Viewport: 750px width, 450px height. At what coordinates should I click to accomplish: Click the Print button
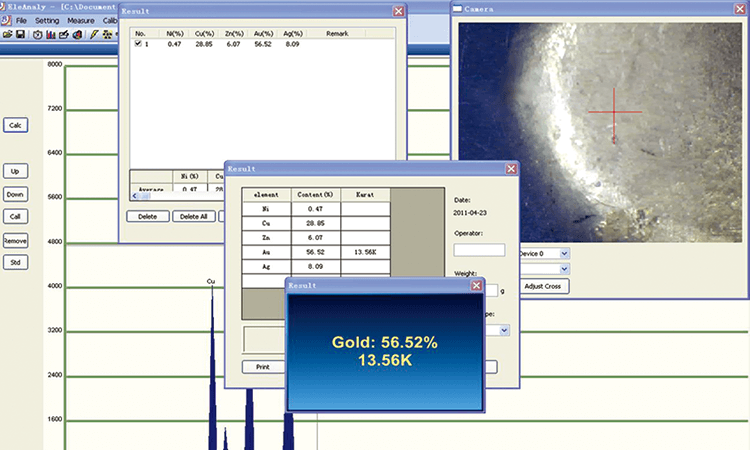pos(263,367)
